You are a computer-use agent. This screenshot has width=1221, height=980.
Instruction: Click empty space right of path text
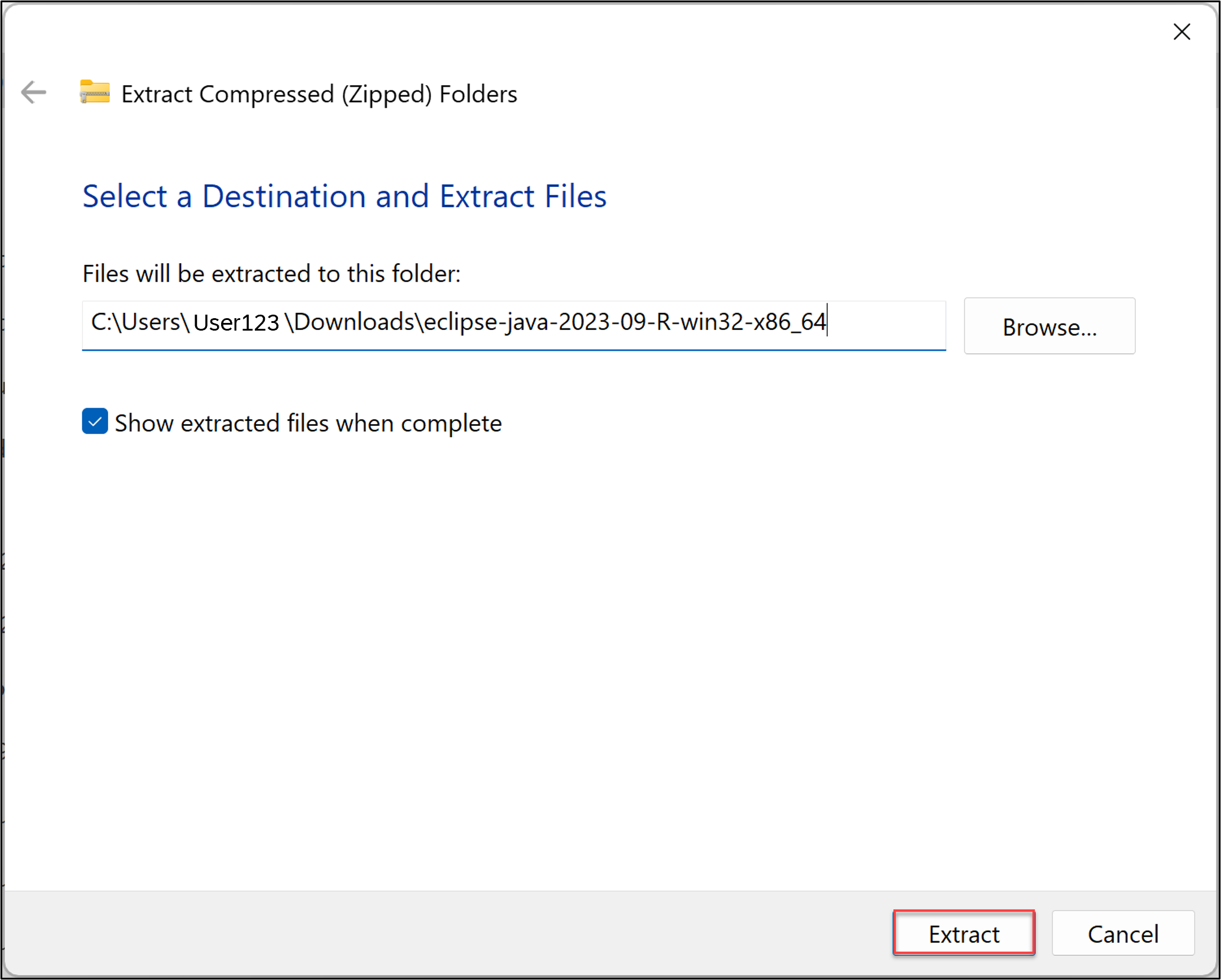[887, 323]
